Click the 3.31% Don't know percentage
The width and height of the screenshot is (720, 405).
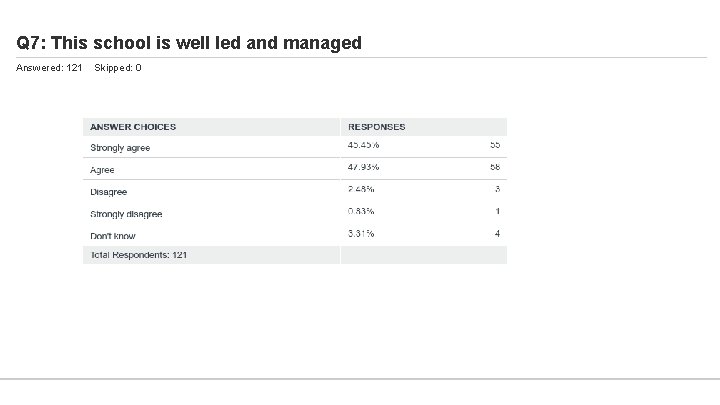(361, 233)
